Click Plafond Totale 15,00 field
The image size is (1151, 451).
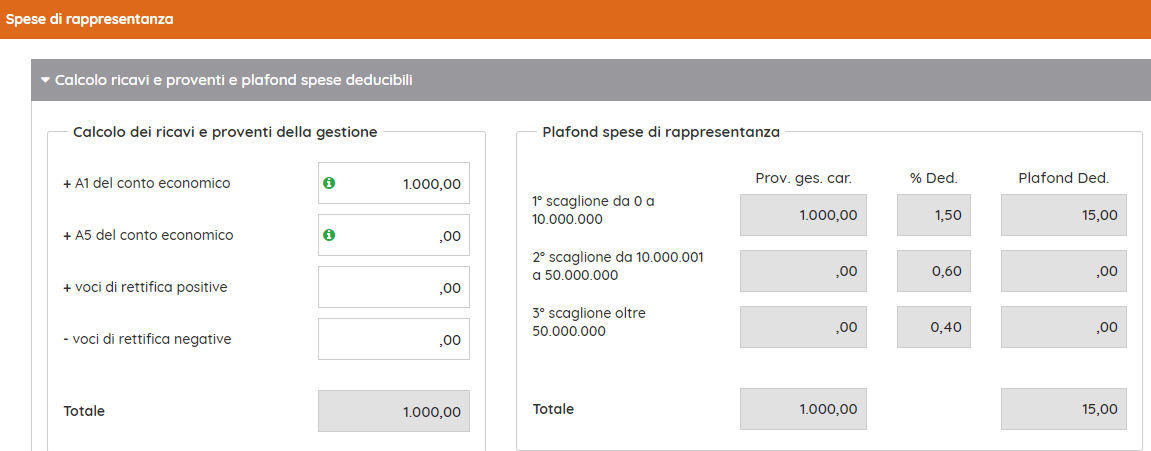pyautogui.click(x=1063, y=409)
